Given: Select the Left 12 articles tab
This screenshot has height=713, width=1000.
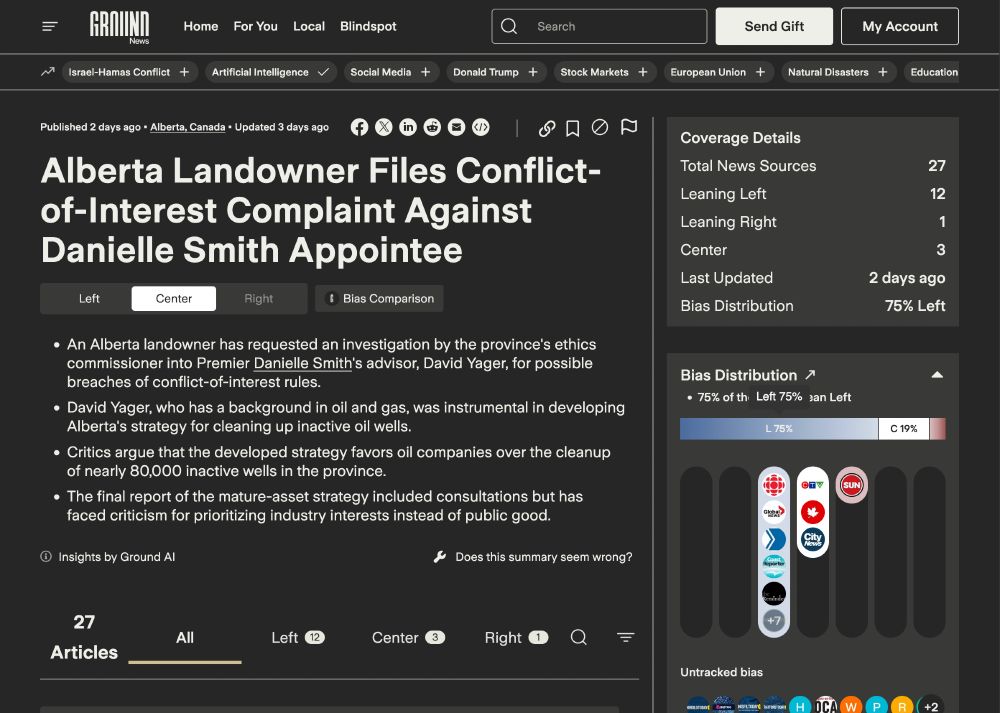Looking at the screenshot, I should point(298,638).
